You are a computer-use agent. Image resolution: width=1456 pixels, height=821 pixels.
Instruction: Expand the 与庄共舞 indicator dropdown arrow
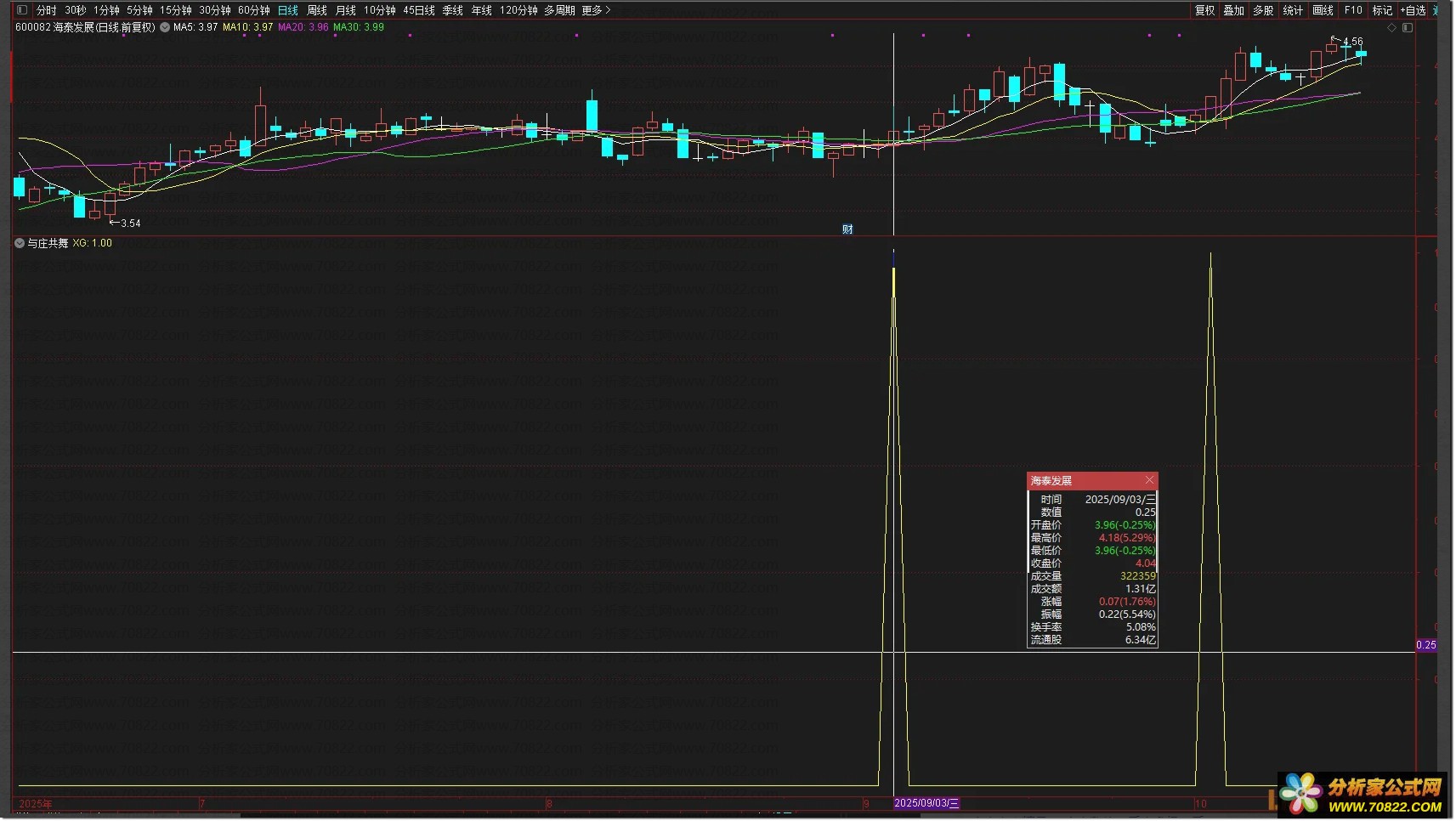[x=20, y=243]
